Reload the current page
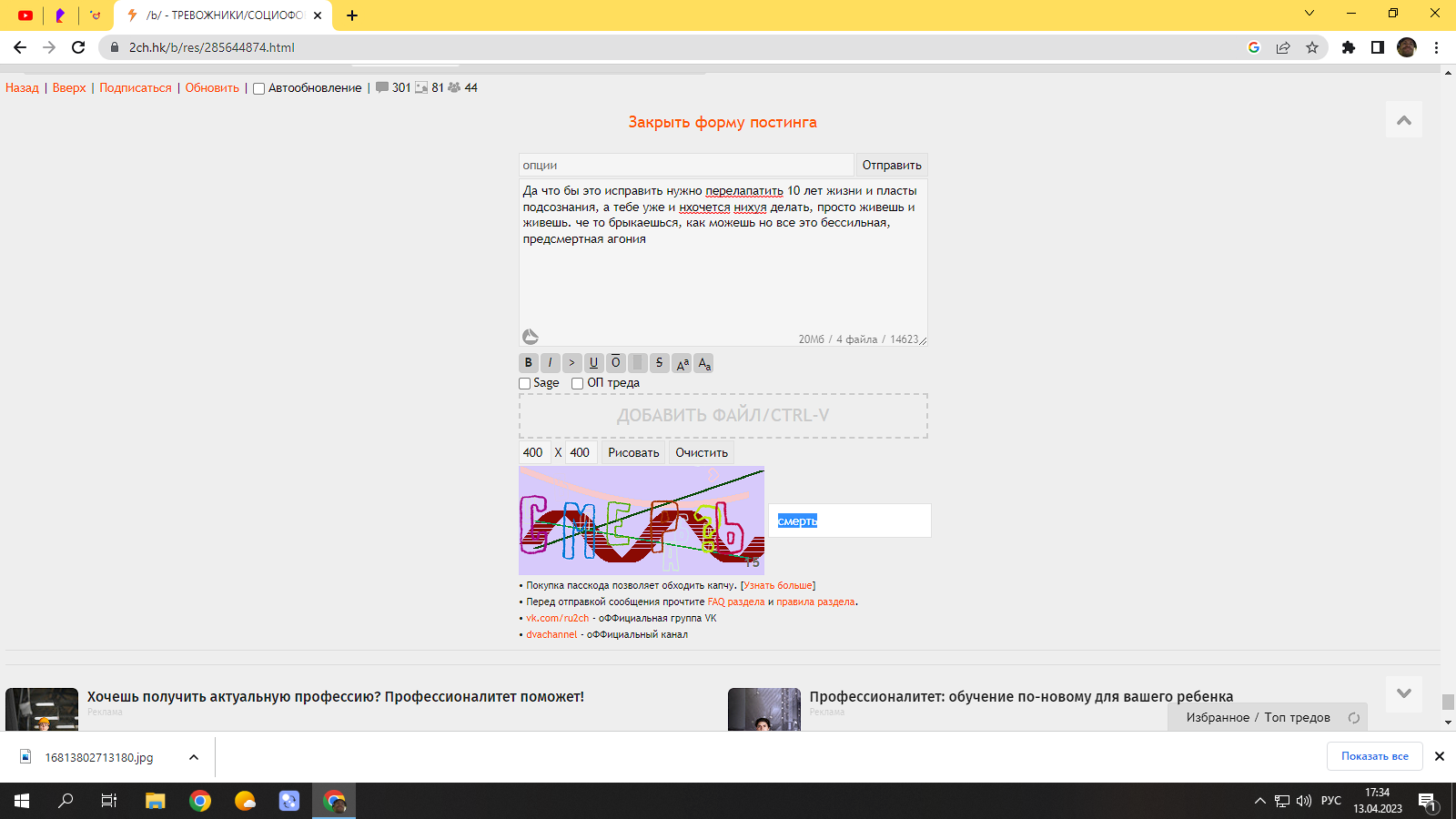Screen dimensions: 1456x819 [78, 47]
